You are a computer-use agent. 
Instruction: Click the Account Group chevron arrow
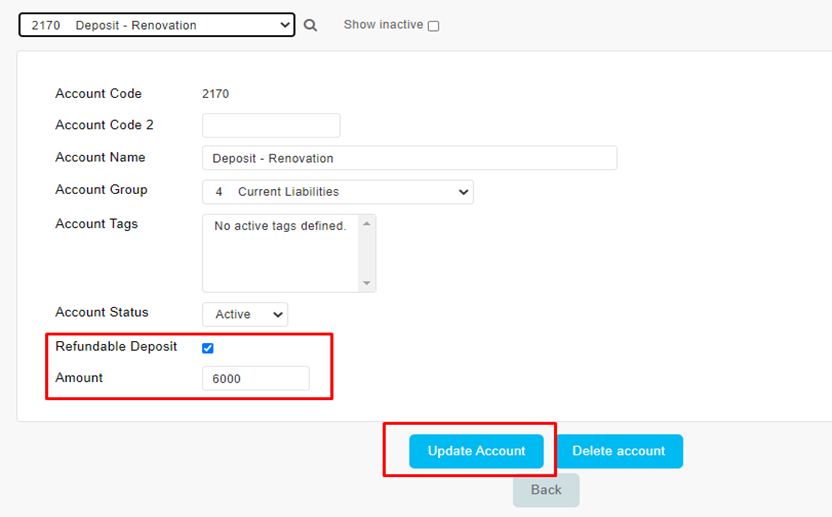coord(463,192)
